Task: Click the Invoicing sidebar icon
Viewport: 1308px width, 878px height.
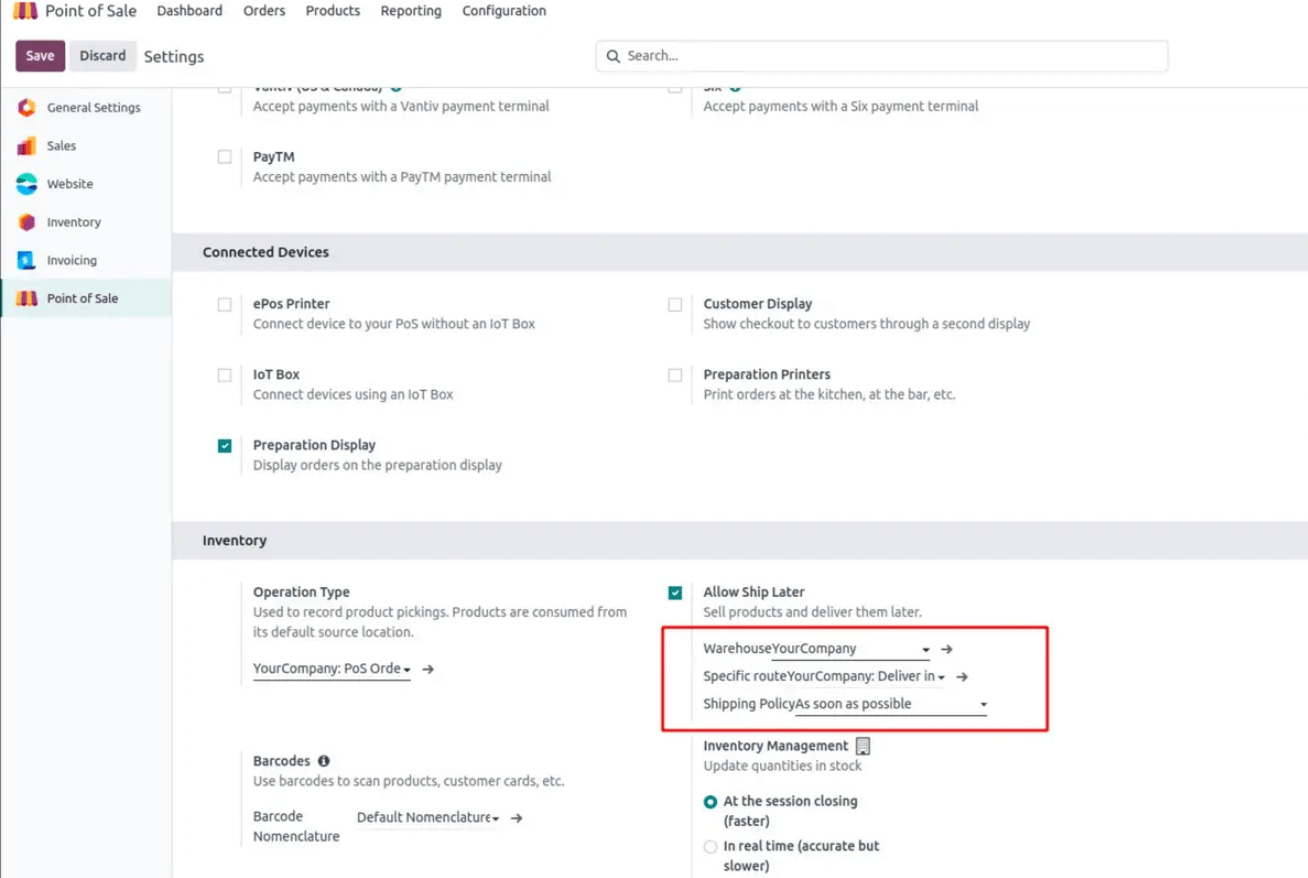Action: (27, 260)
